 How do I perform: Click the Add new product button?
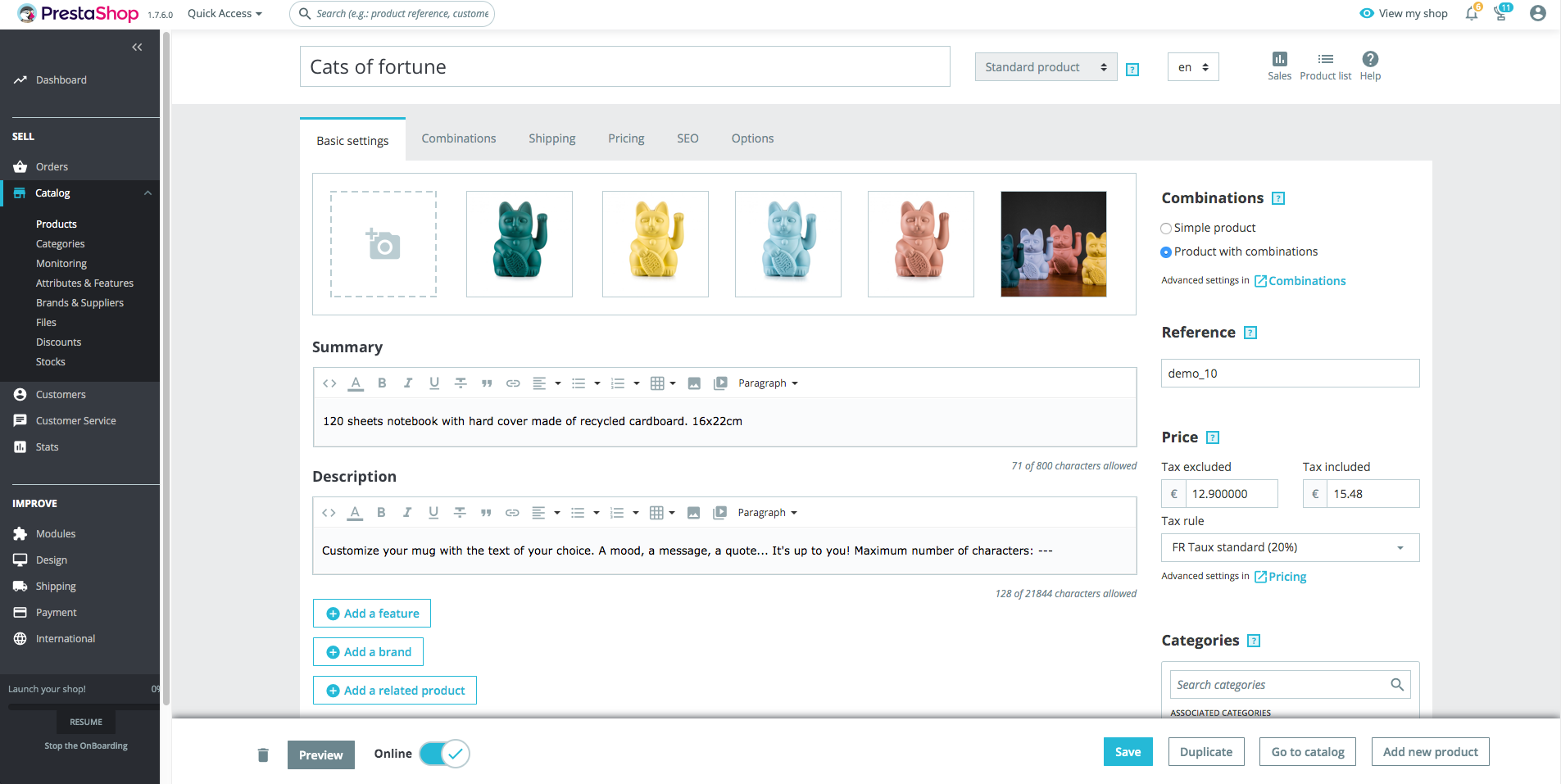(1431, 752)
